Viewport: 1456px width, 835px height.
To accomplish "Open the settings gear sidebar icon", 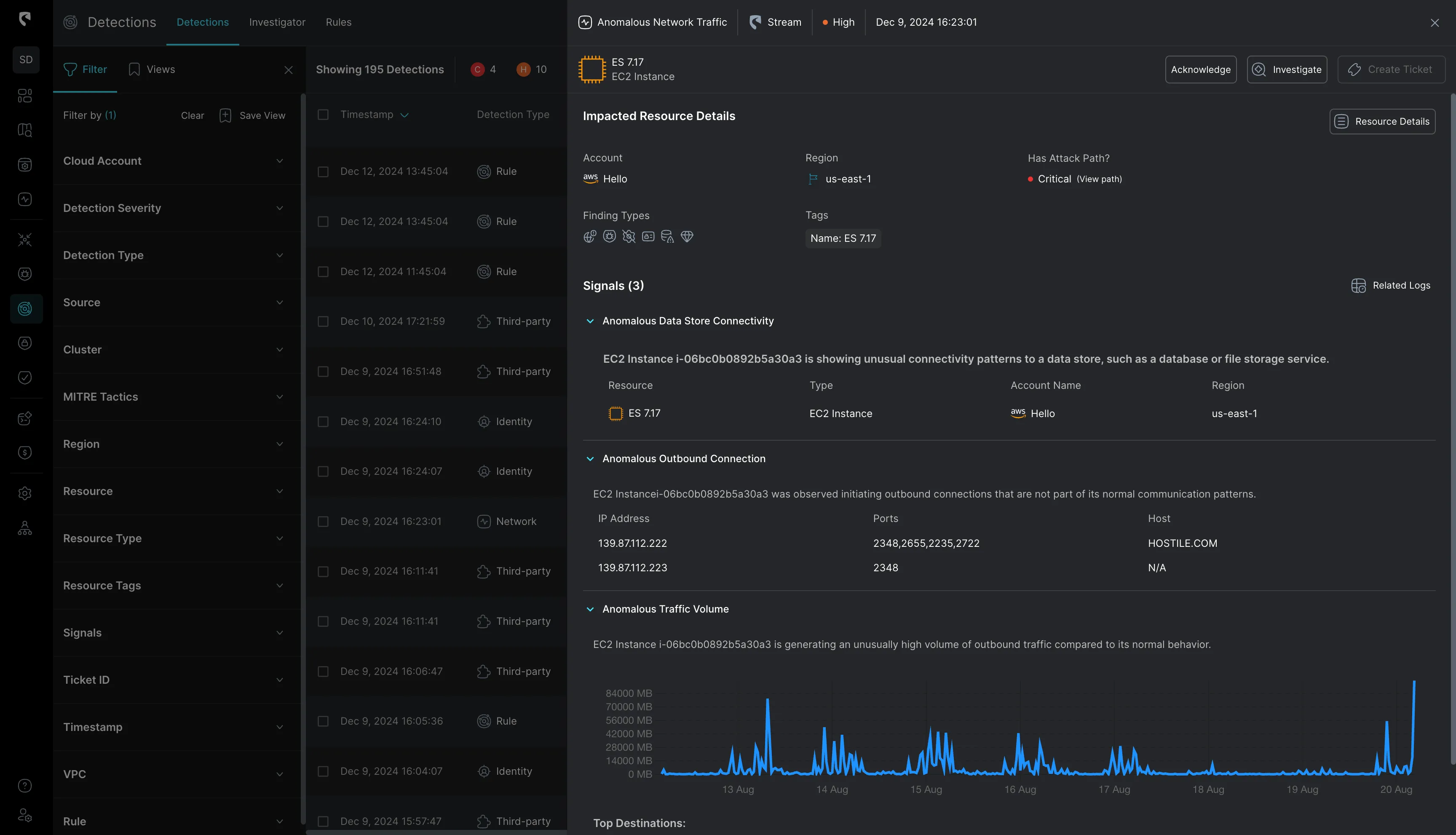I will click(25, 493).
